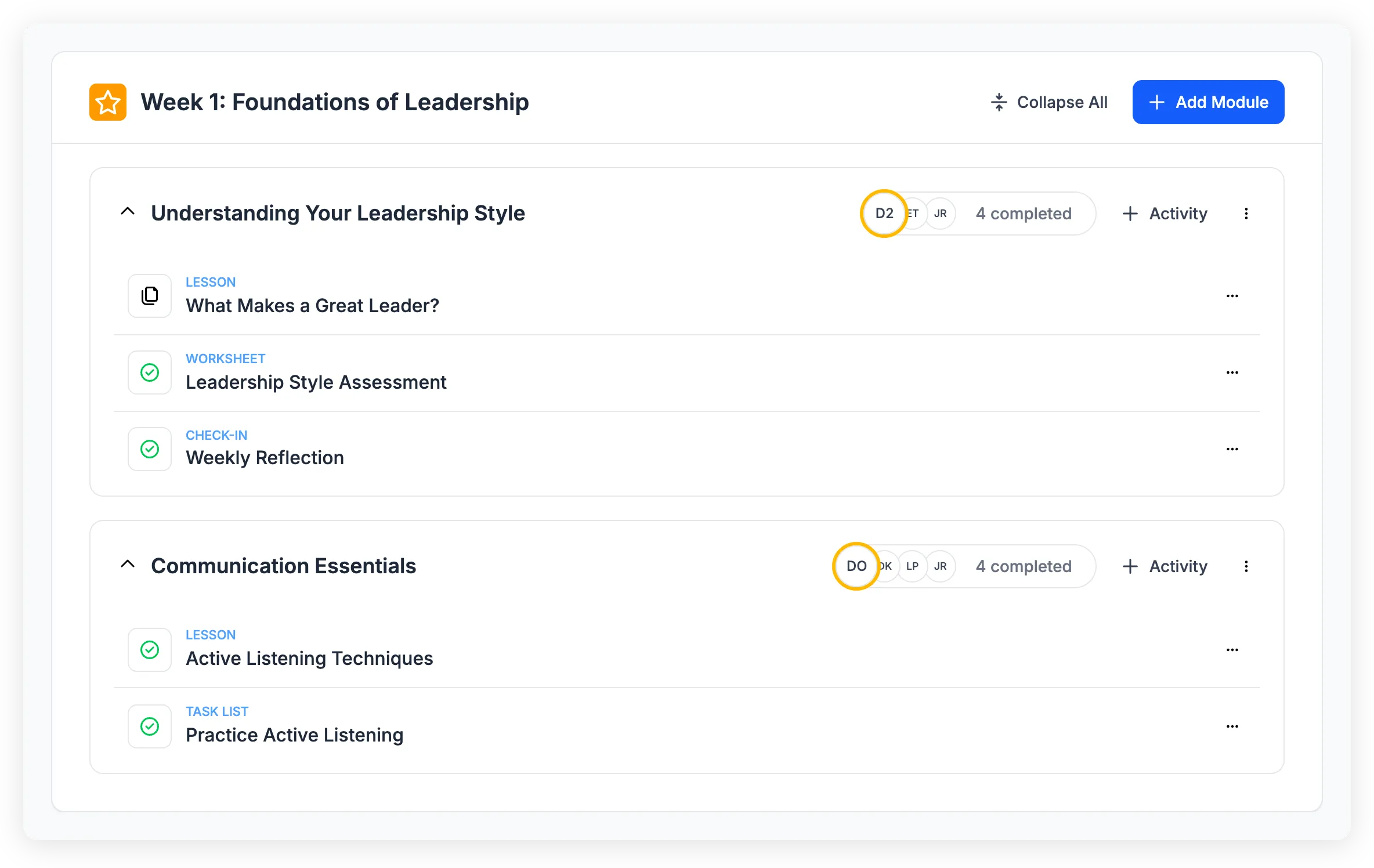Viewport: 1374px width, 868px height.
Task: Open the lesson document icon for What Makes a Great Leader
Action: point(150,296)
